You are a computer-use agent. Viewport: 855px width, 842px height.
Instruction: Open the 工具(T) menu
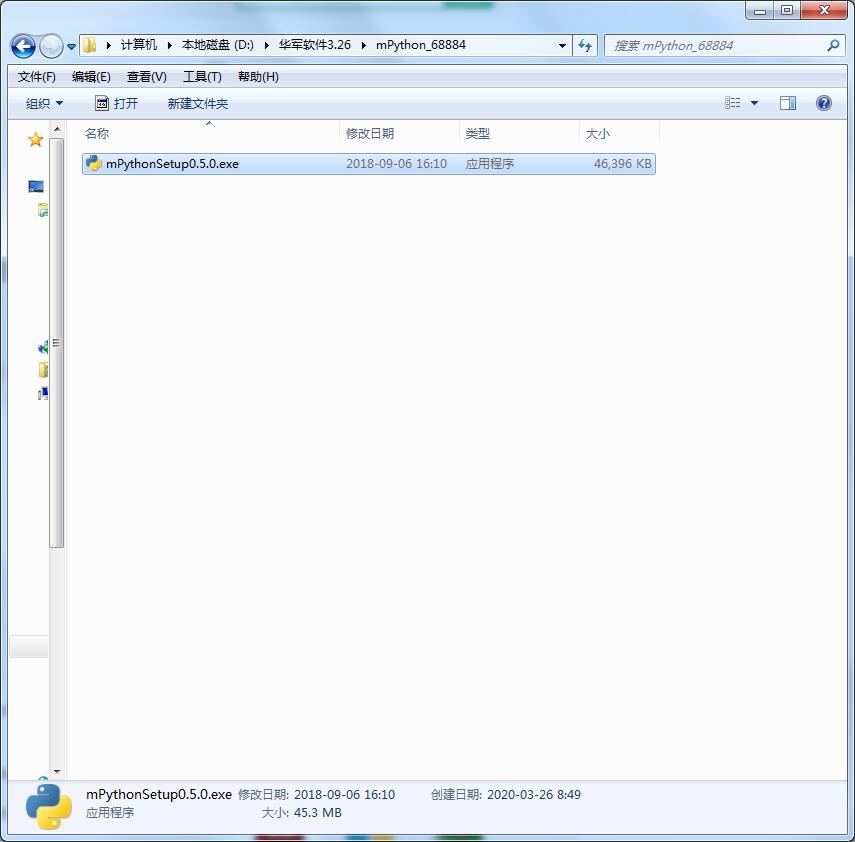pyautogui.click(x=201, y=76)
